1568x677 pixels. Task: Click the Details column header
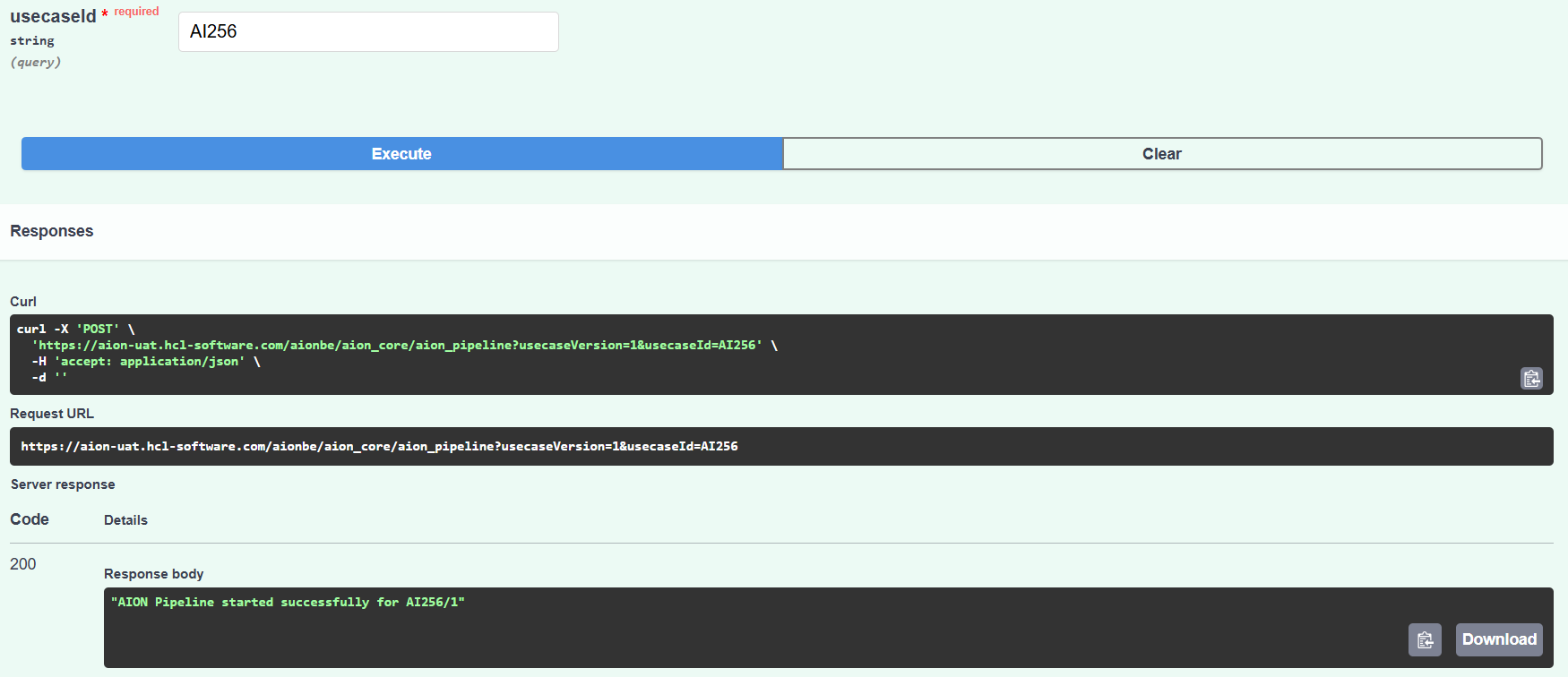tap(125, 520)
